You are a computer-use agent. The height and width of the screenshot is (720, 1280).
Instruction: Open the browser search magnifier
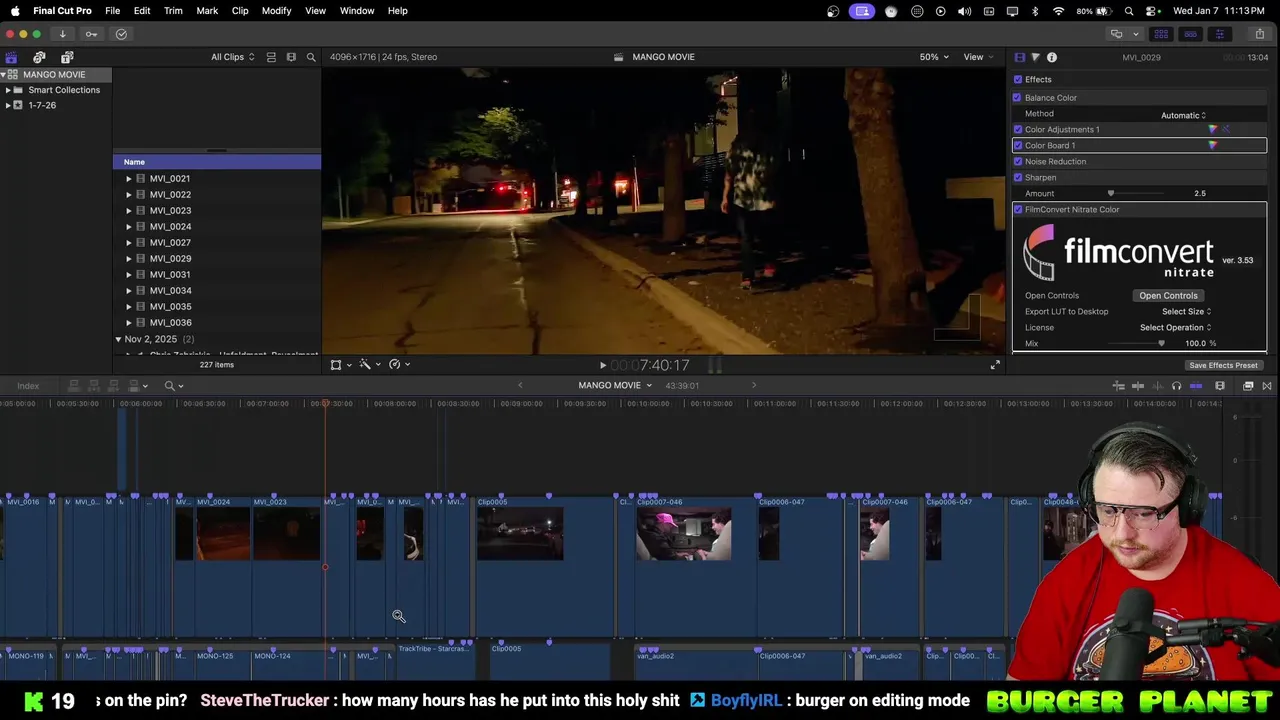coord(311,57)
